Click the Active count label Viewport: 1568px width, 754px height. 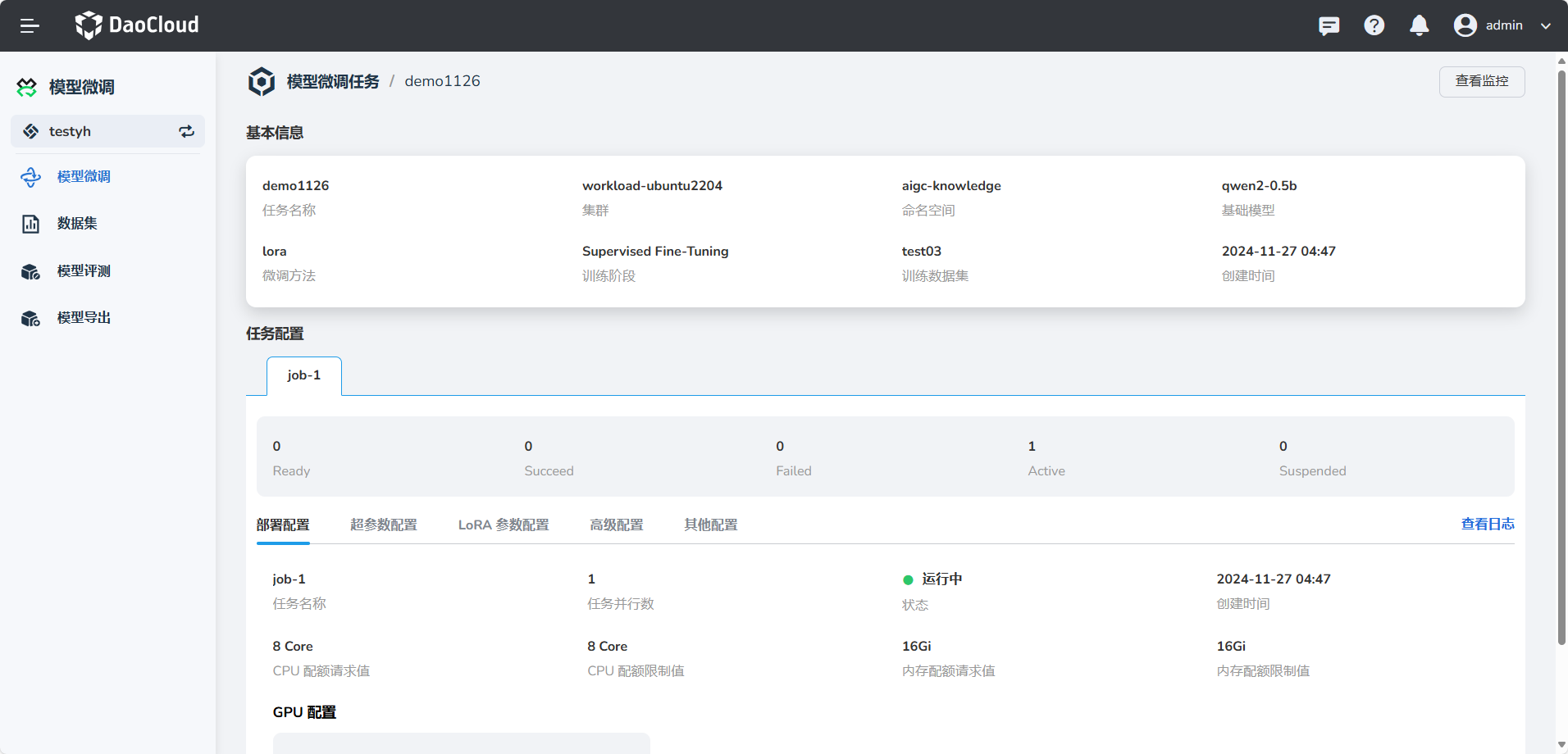[x=1046, y=471]
